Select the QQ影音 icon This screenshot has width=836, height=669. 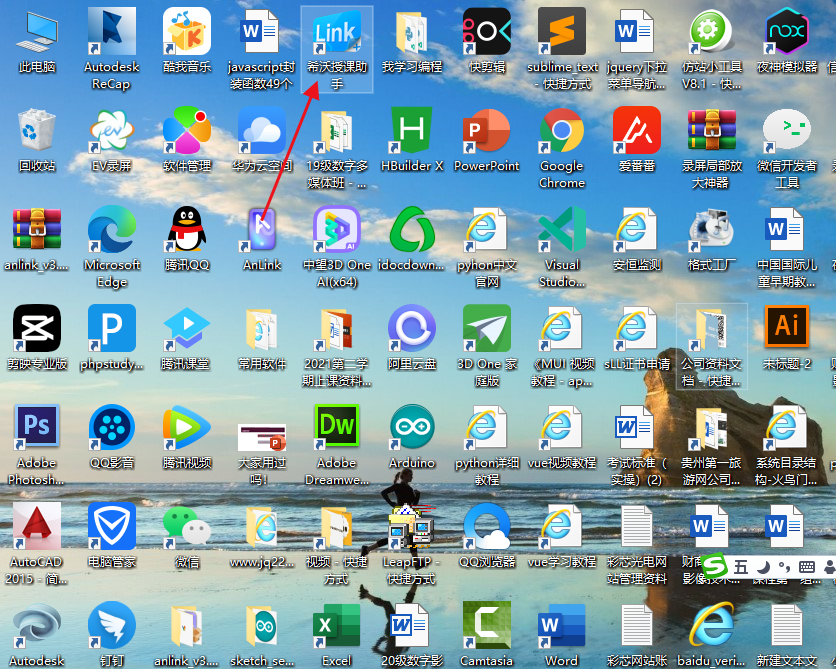click(x=111, y=428)
